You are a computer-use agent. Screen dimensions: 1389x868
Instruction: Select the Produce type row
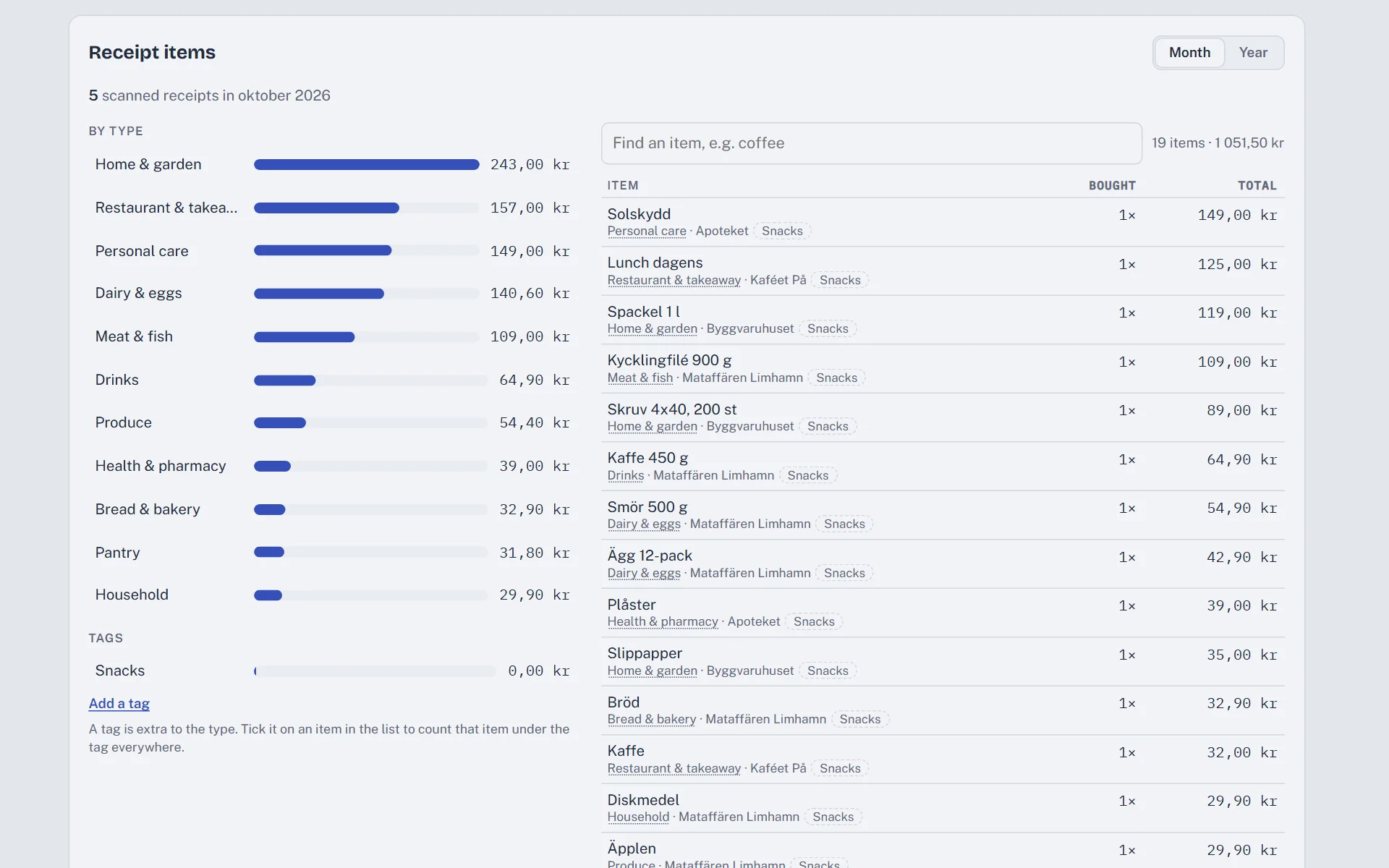pos(332,423)
